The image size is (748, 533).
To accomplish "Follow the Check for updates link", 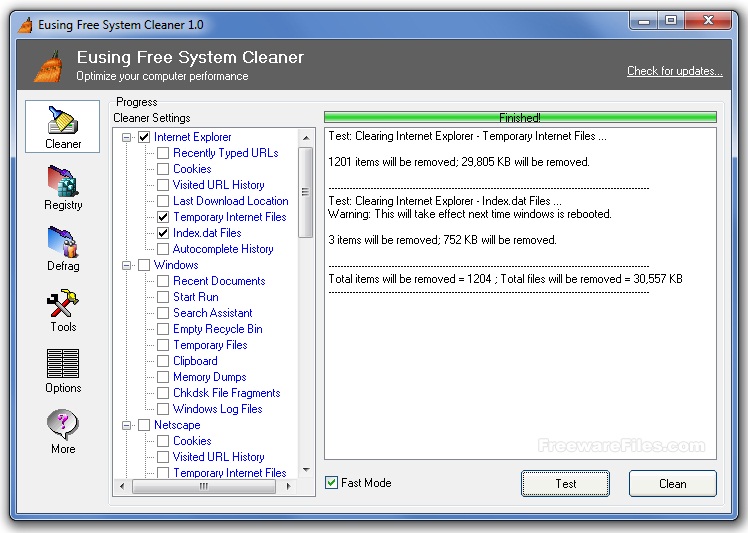I will tap(674, 71).
